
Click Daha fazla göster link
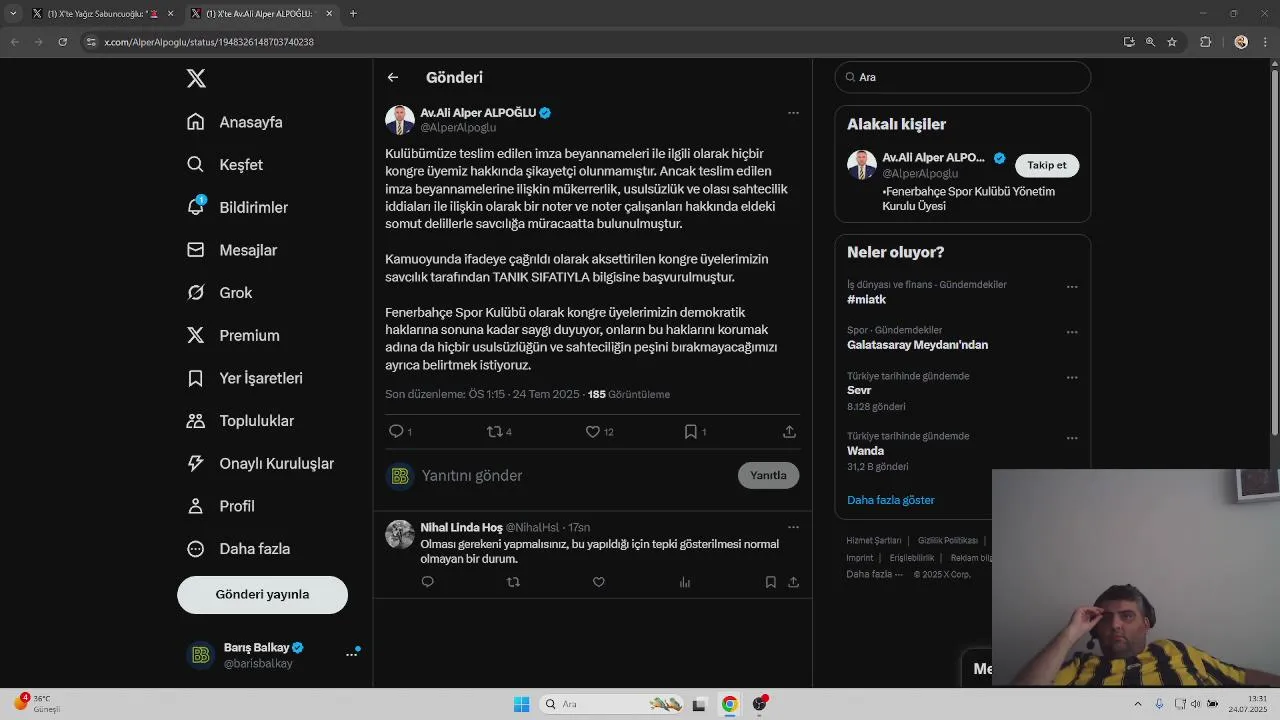pos(891,500)
